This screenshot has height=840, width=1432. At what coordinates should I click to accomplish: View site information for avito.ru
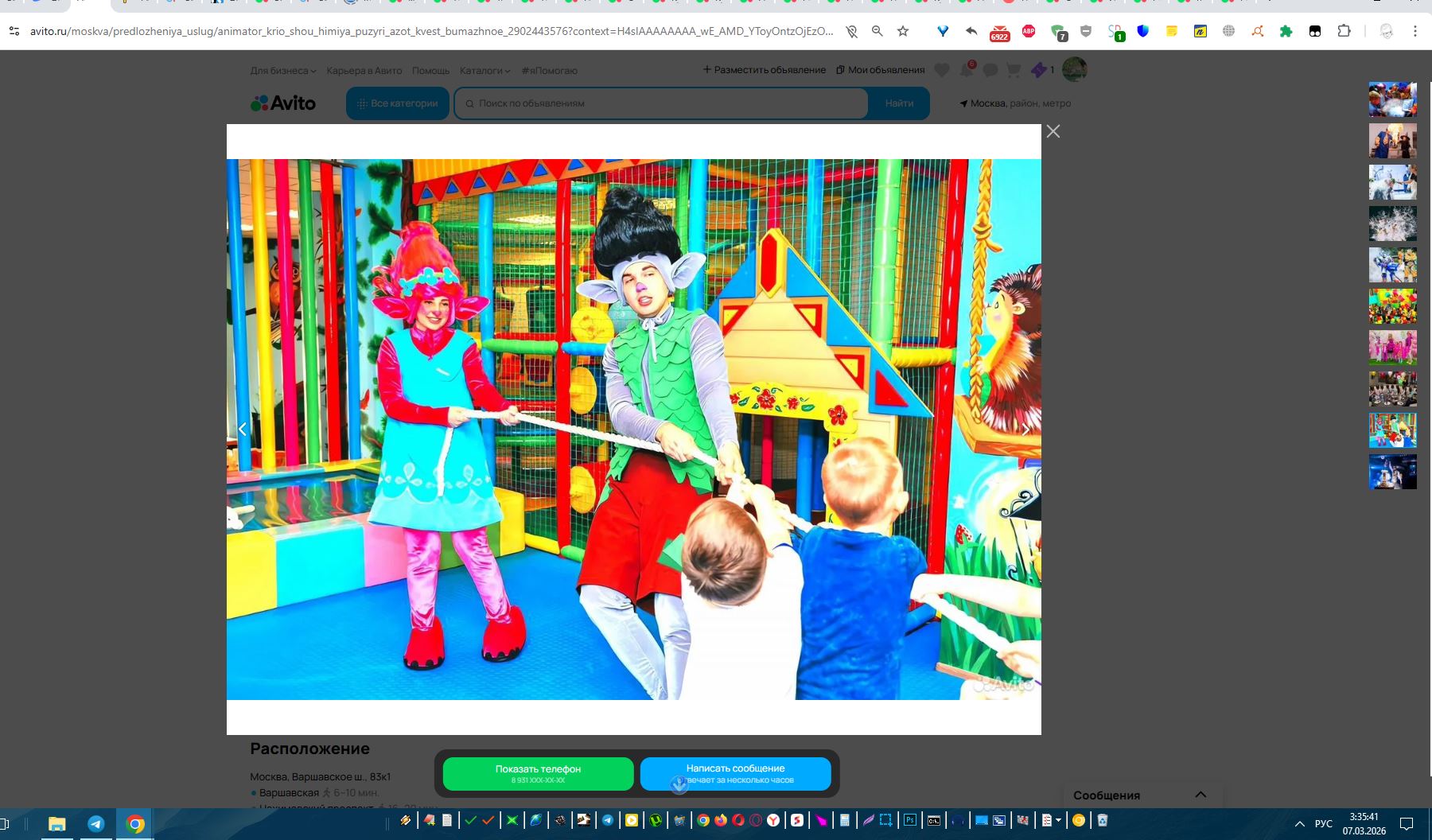(14, 31)
